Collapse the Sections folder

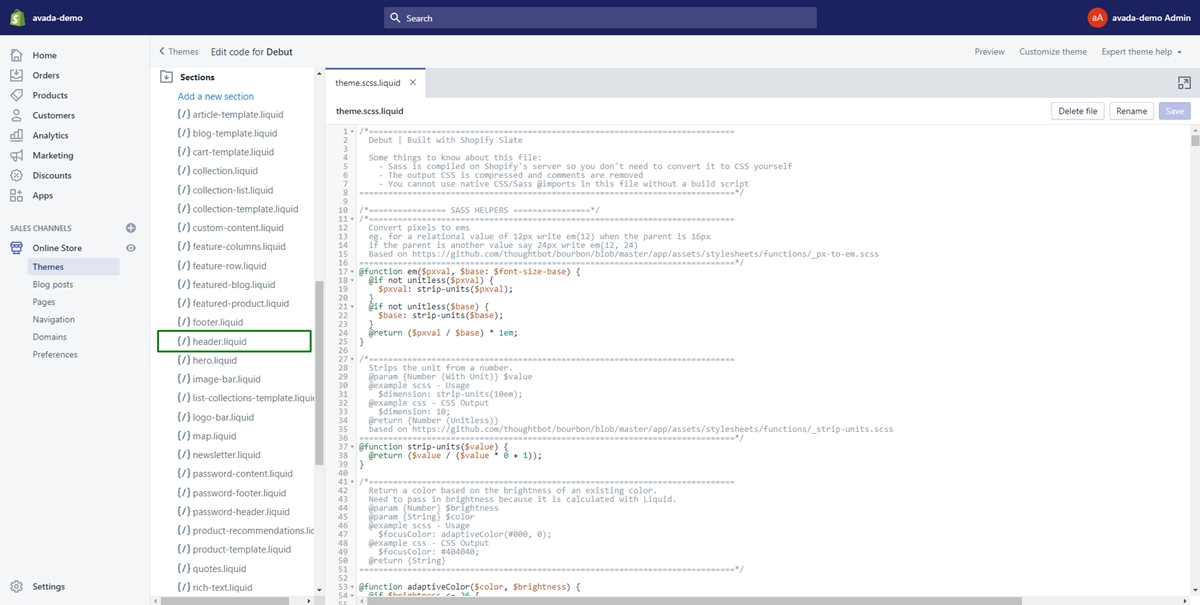(167, 77)
